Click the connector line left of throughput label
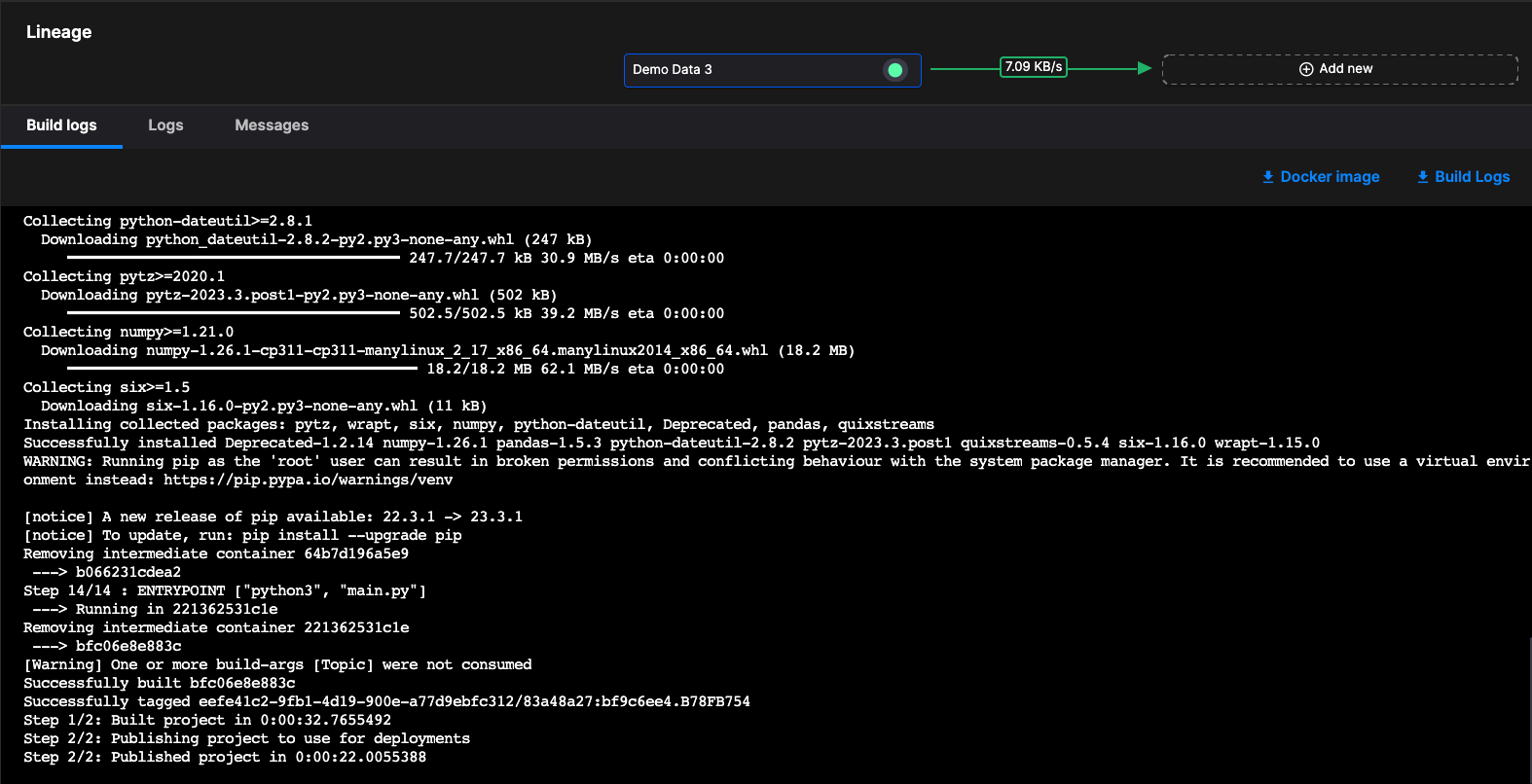Viewport: 1532px width, 784px height. (x=964, y=68)
